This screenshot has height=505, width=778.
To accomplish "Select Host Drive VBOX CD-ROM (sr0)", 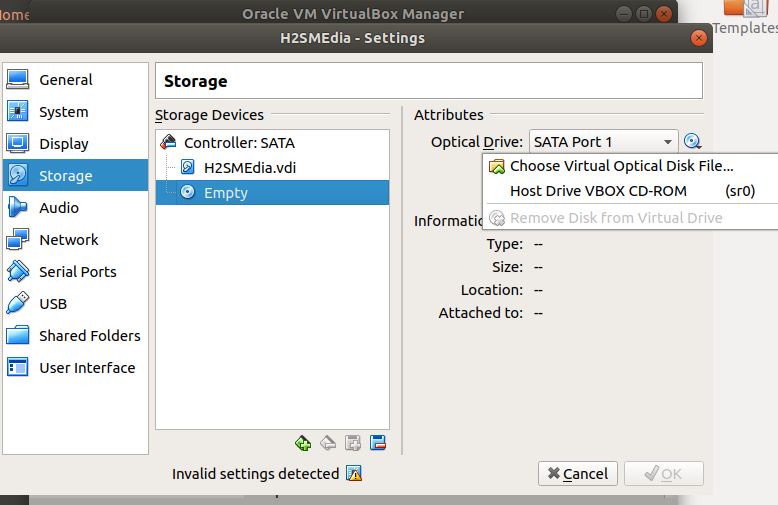I will (630, 191).
